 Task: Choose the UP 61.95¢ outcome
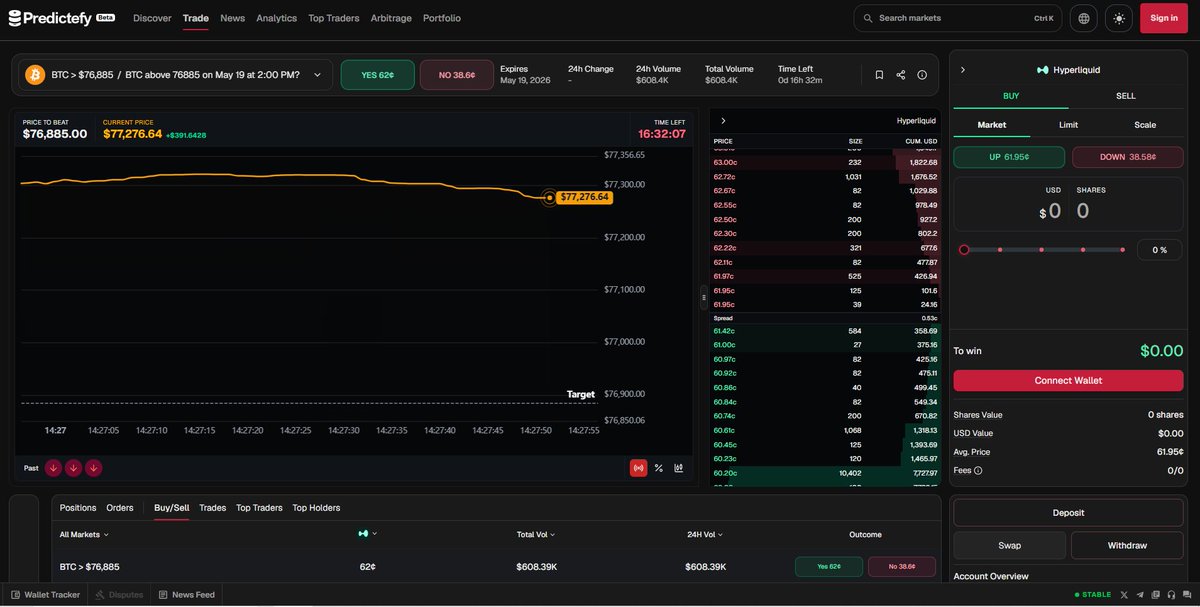1010,157
